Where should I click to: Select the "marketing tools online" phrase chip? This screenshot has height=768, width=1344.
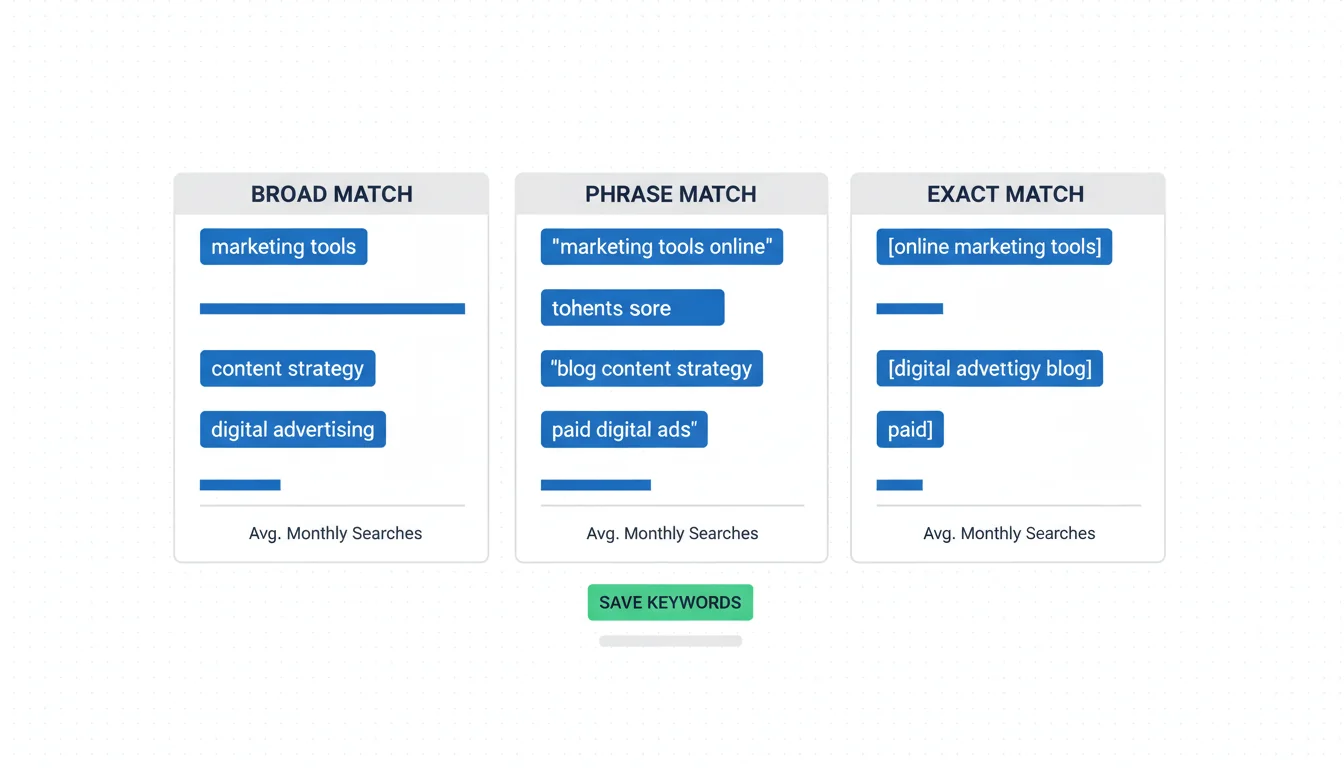click(661, 247)
